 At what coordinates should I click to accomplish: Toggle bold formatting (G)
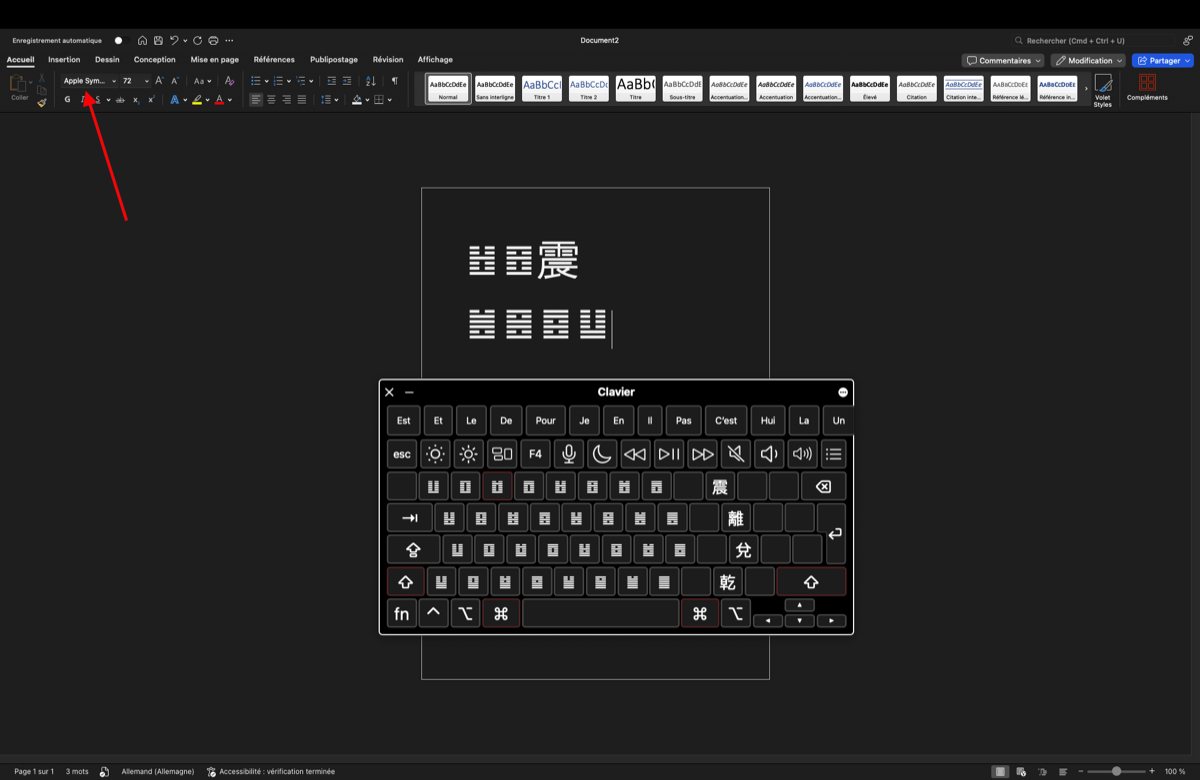click(x=67, y=100)
